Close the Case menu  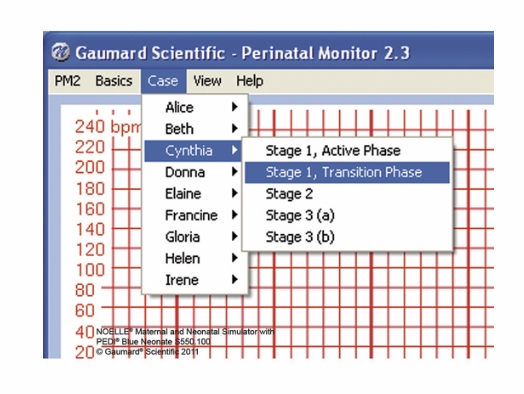point(163,81)
